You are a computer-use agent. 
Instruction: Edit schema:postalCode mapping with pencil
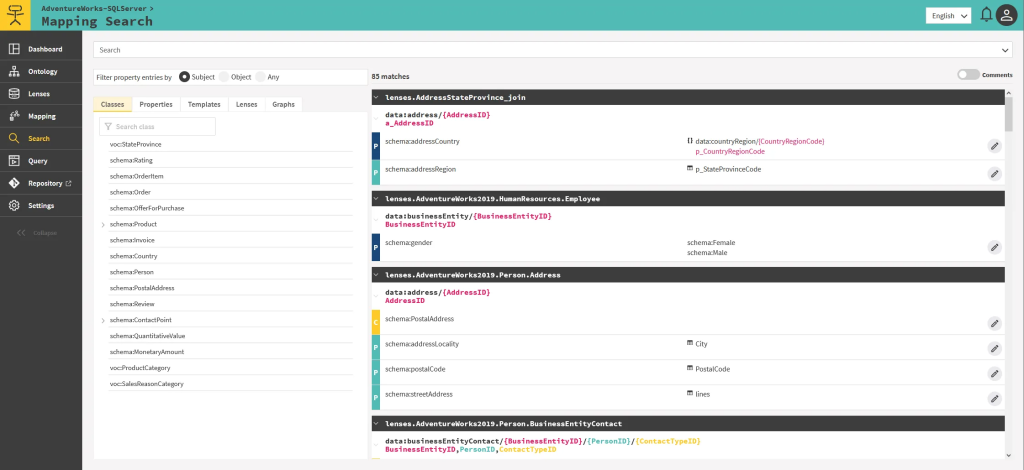point(994,374)
